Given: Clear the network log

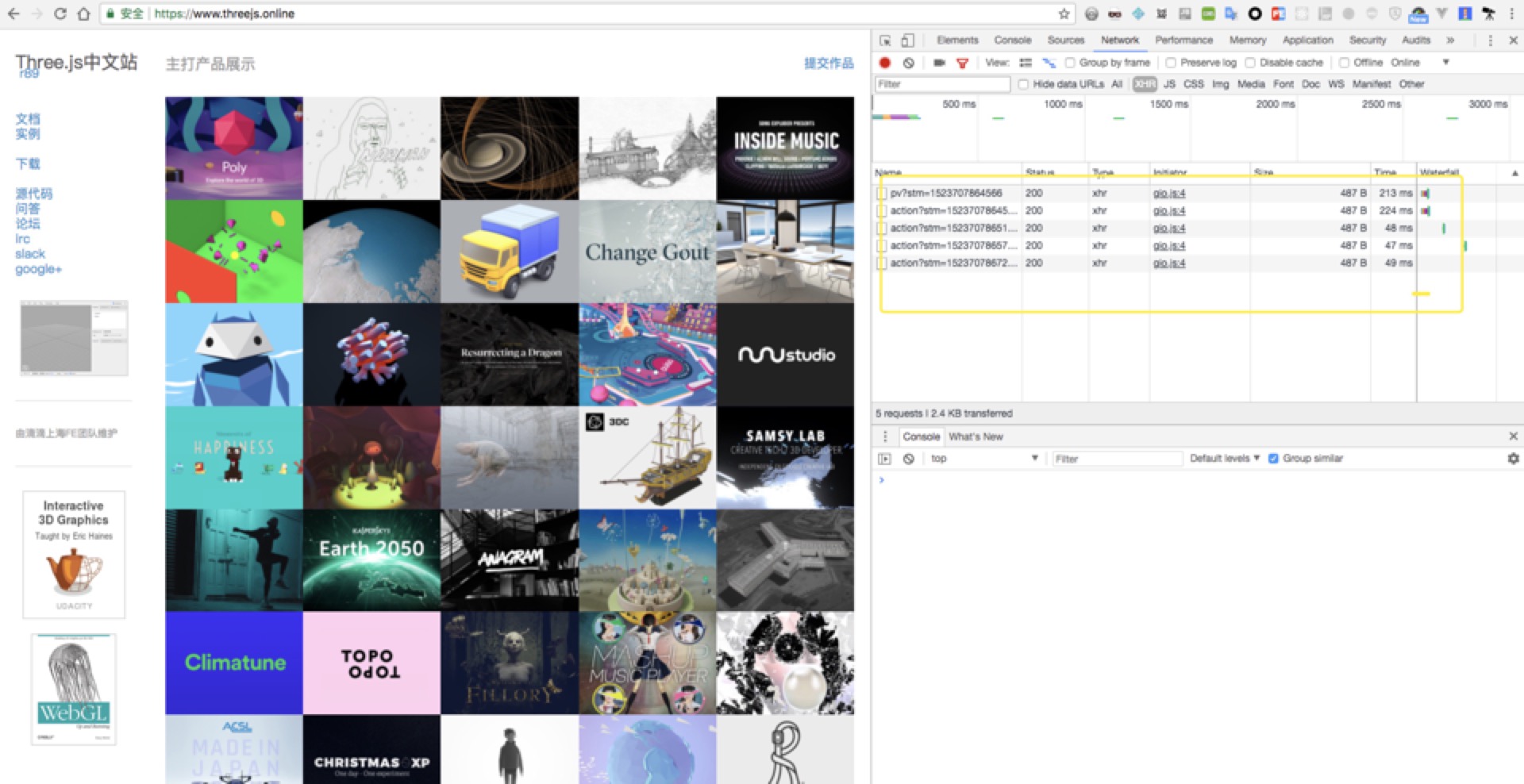Looking at the screenshot, I should tap(909, 63).
